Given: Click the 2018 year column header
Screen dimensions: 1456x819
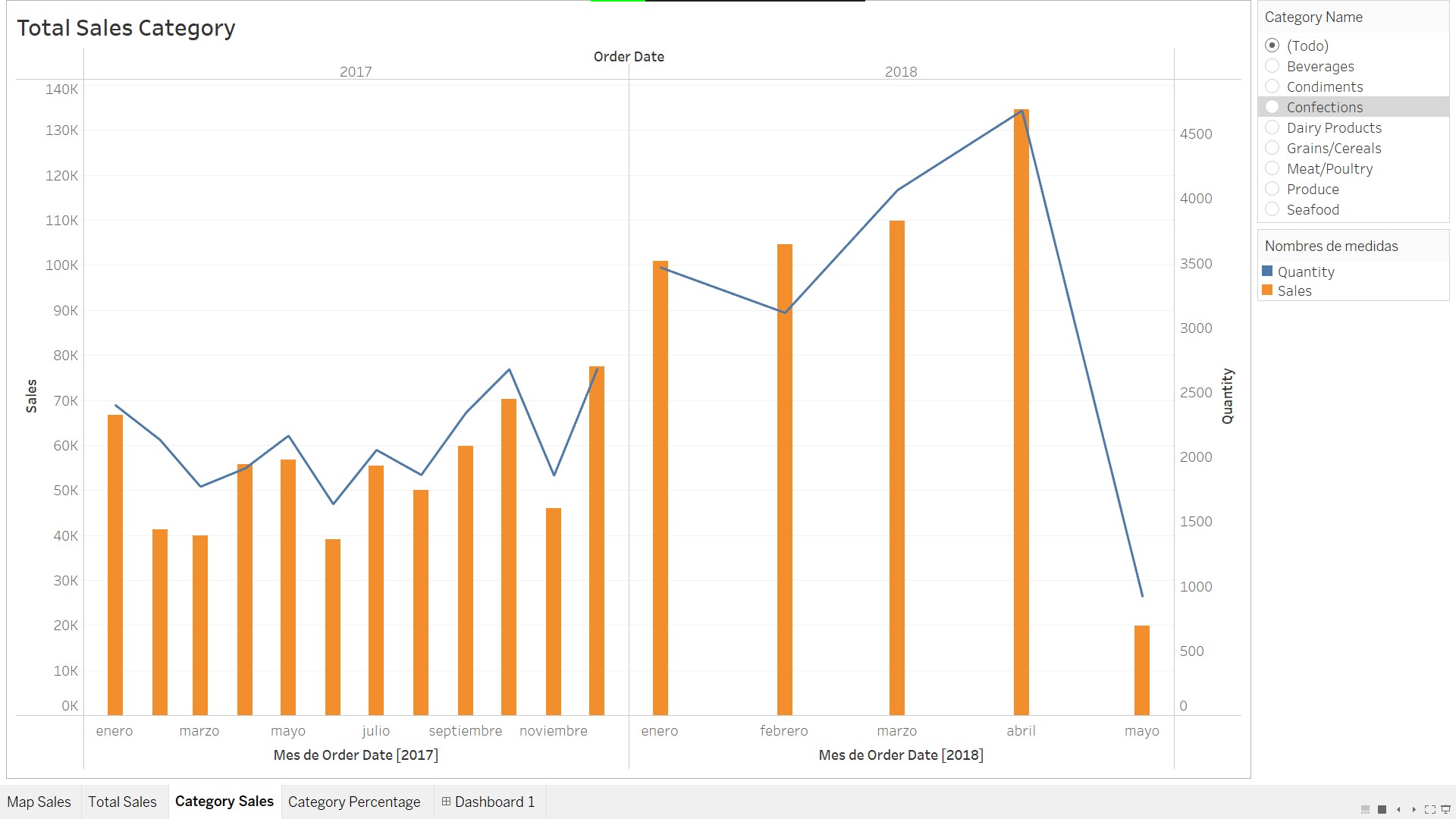Looking at the screenshot, I should tap(901, 71).
